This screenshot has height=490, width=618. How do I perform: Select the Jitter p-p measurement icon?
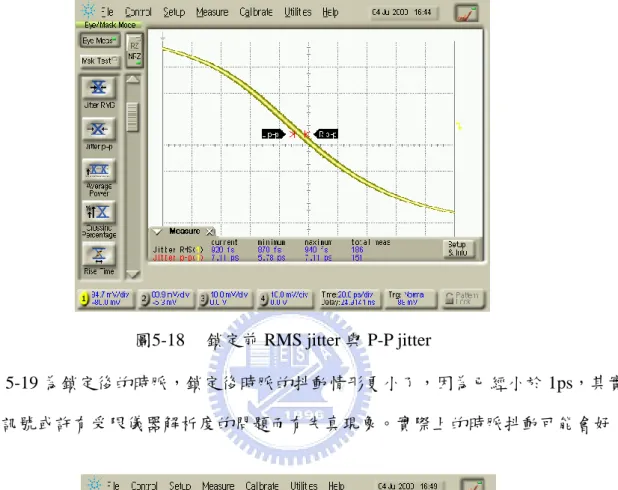click(99, 129)
